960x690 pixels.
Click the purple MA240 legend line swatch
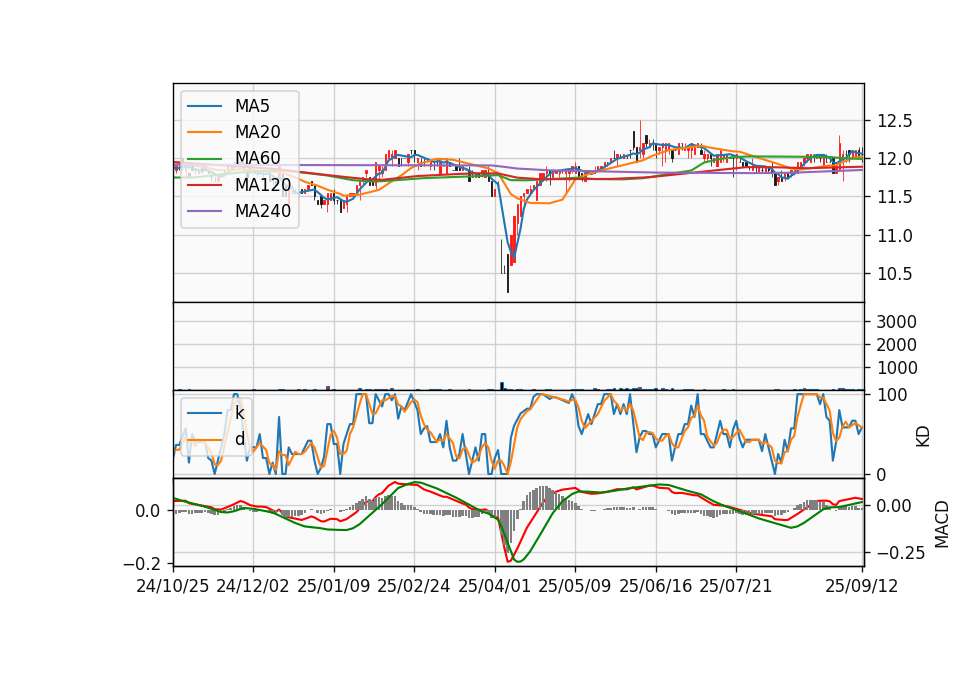point(204,211)
